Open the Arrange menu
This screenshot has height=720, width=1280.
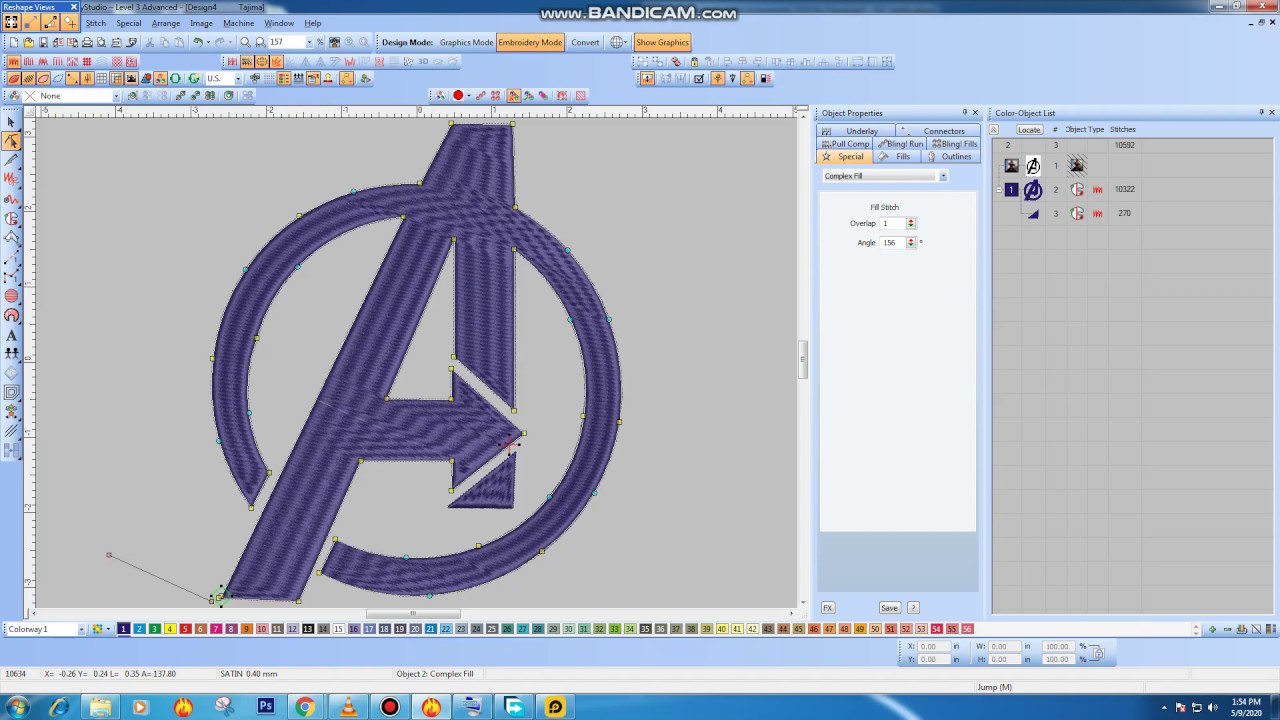tap(166, 23)
